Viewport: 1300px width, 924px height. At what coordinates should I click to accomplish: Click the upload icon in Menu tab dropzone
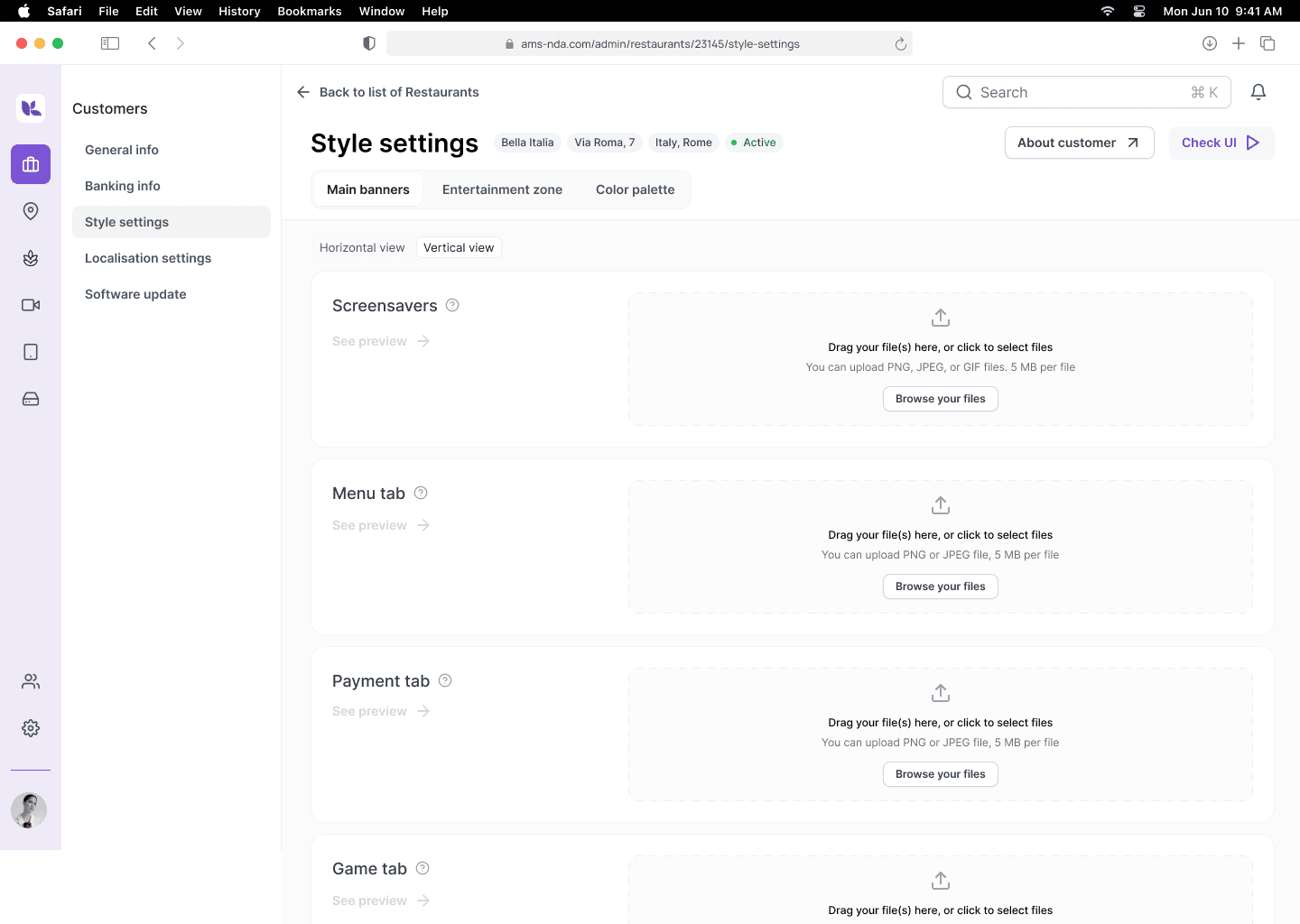click(x=941, y=505)
